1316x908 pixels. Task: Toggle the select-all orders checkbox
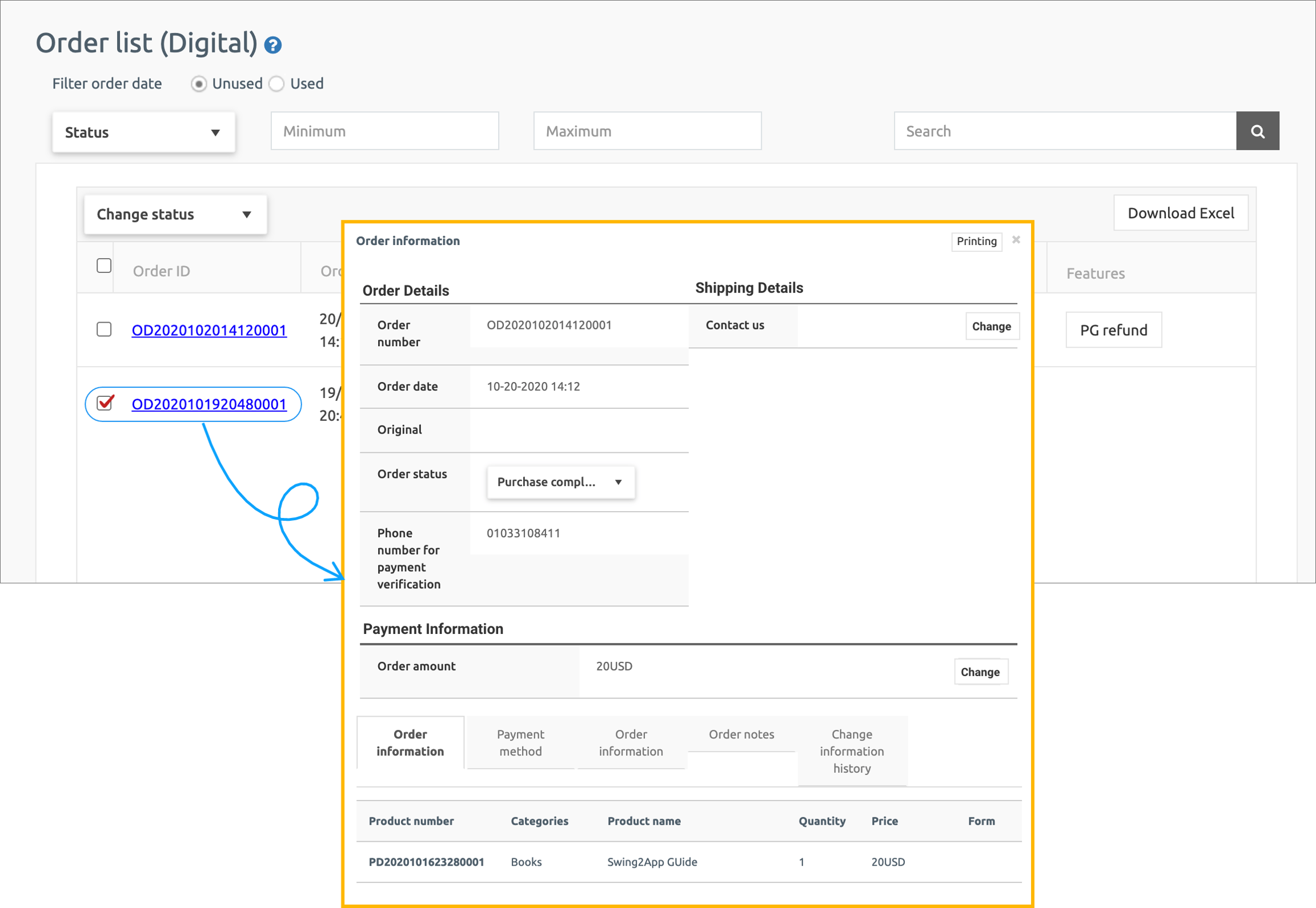coord(104,266)
